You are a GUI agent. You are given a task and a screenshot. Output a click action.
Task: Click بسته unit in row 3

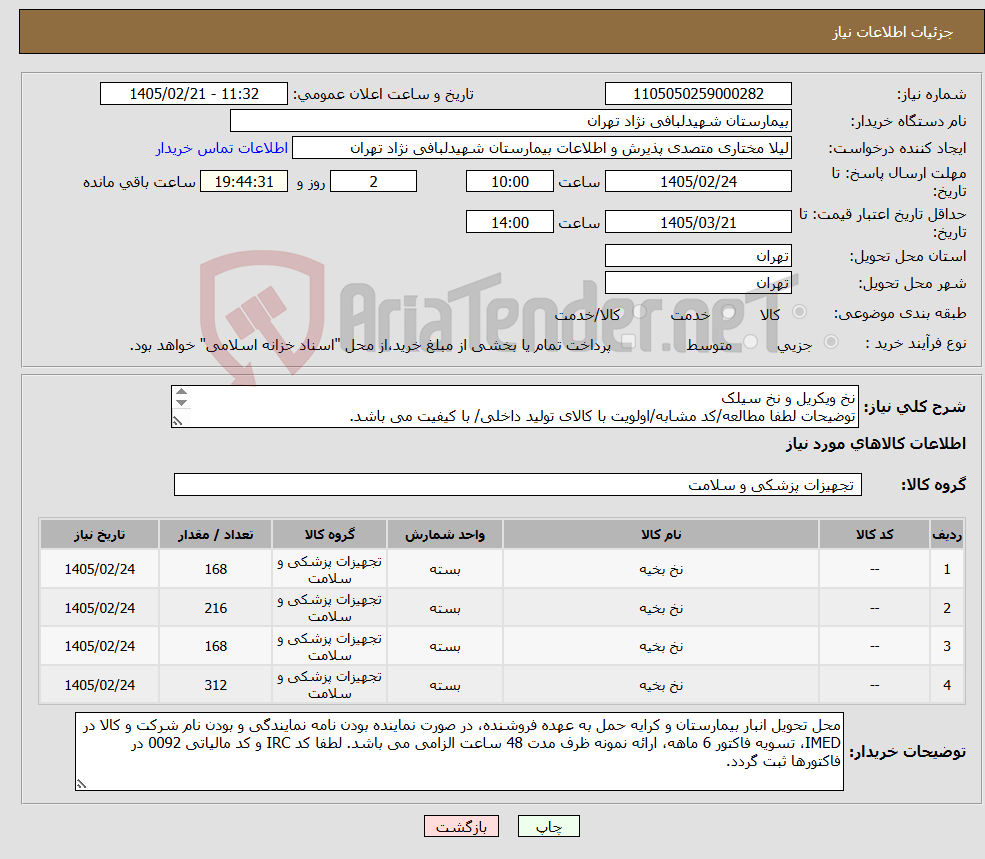coord(445,646)
